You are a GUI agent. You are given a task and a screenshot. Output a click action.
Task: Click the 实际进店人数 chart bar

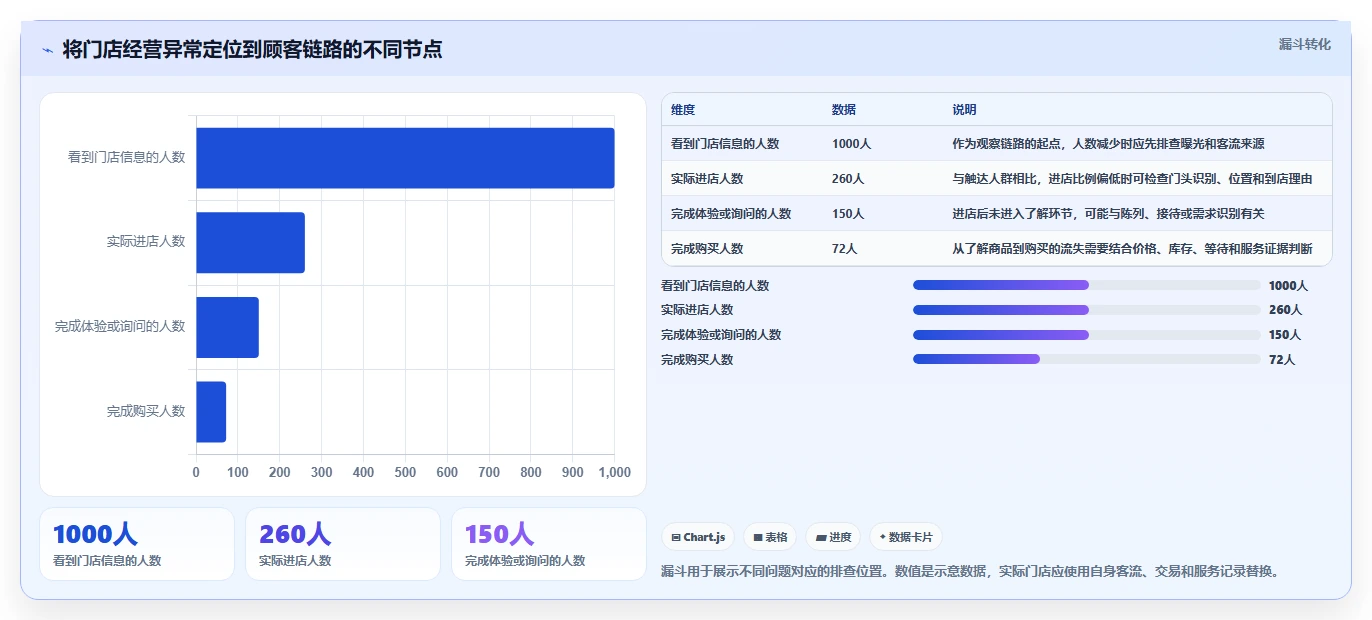(250, 242)
